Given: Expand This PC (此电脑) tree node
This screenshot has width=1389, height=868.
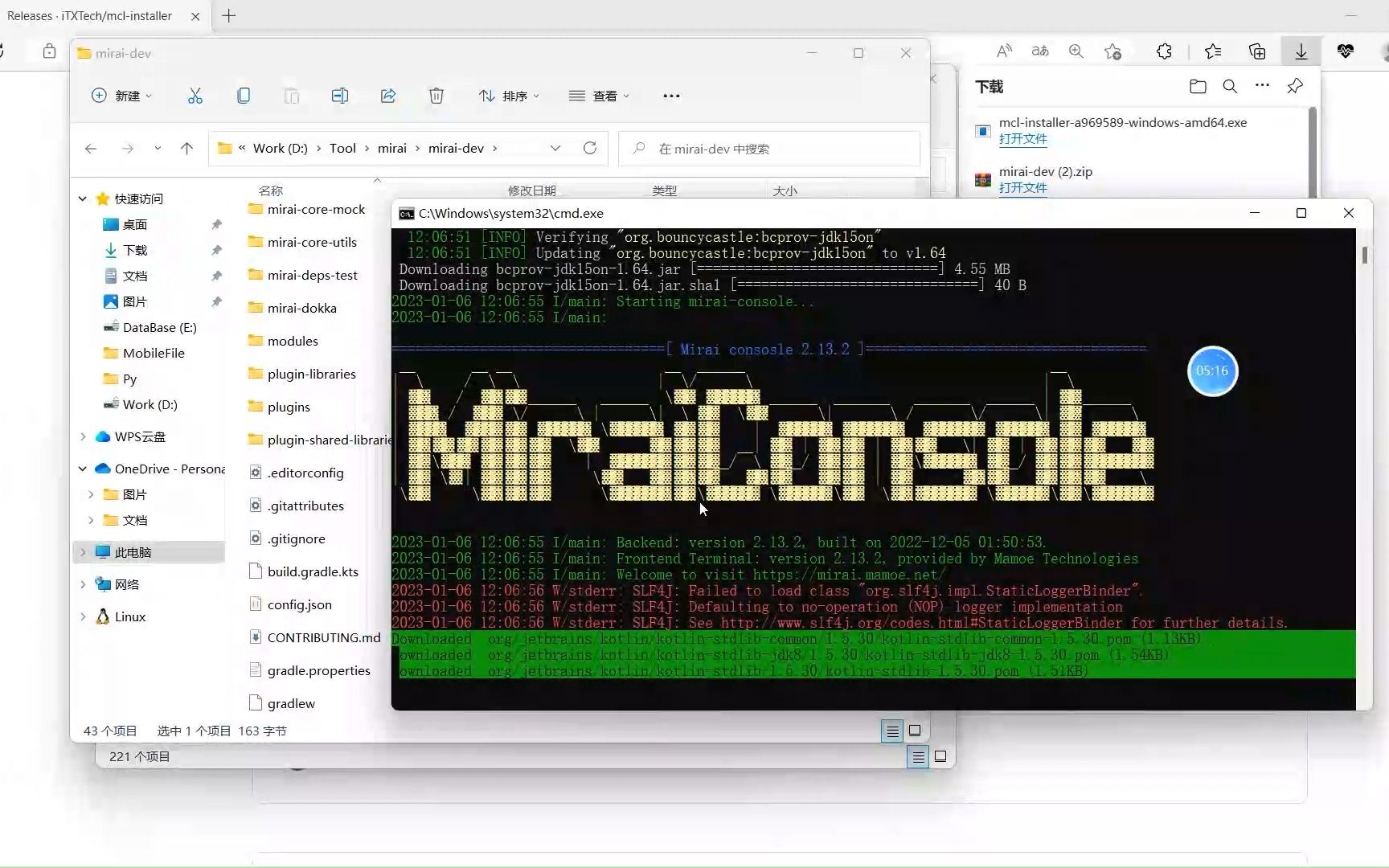Looking at the screenshot, I should point(82,552).
